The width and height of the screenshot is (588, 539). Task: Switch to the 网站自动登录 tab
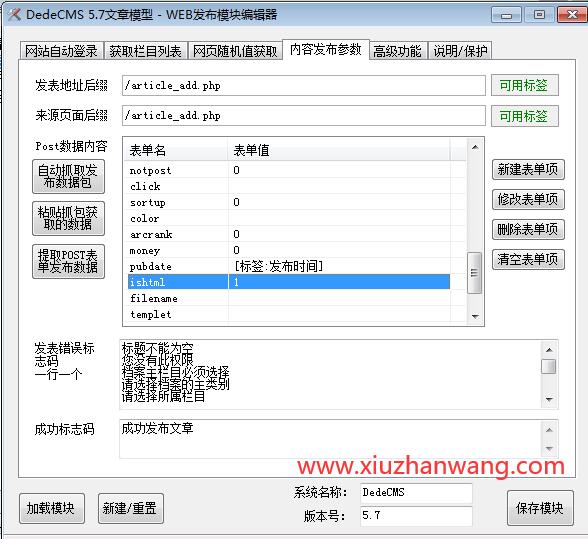tap(61, 51)
